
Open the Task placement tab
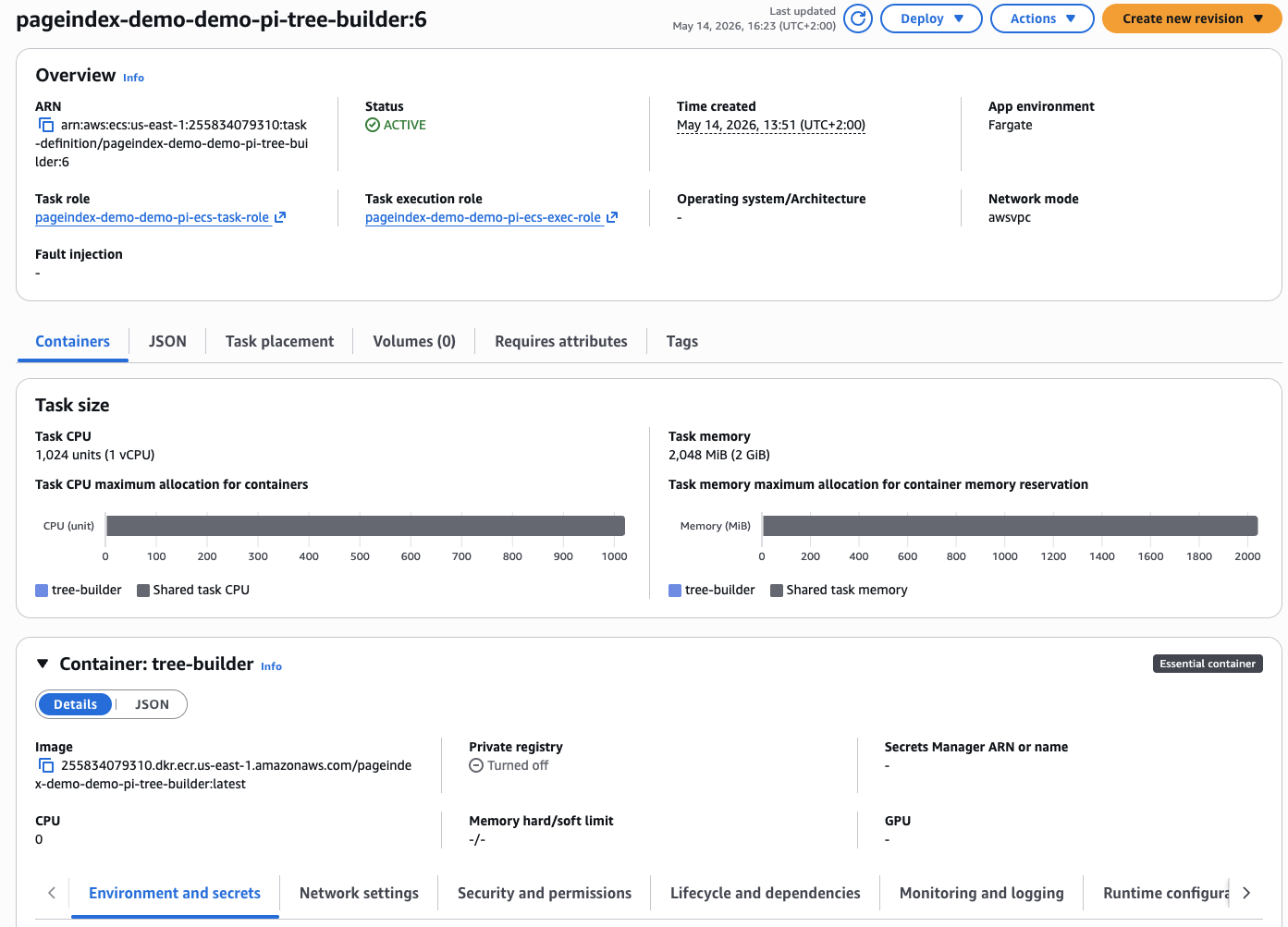(279, 341)
